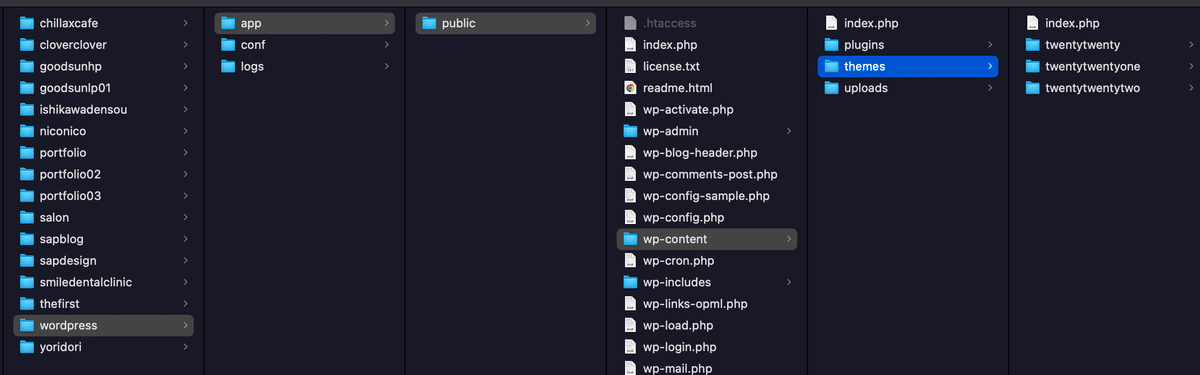This screenshot has height=375, width=1200.
Task: Select the twentytwentytwo folder icon
Action: 1032,88
